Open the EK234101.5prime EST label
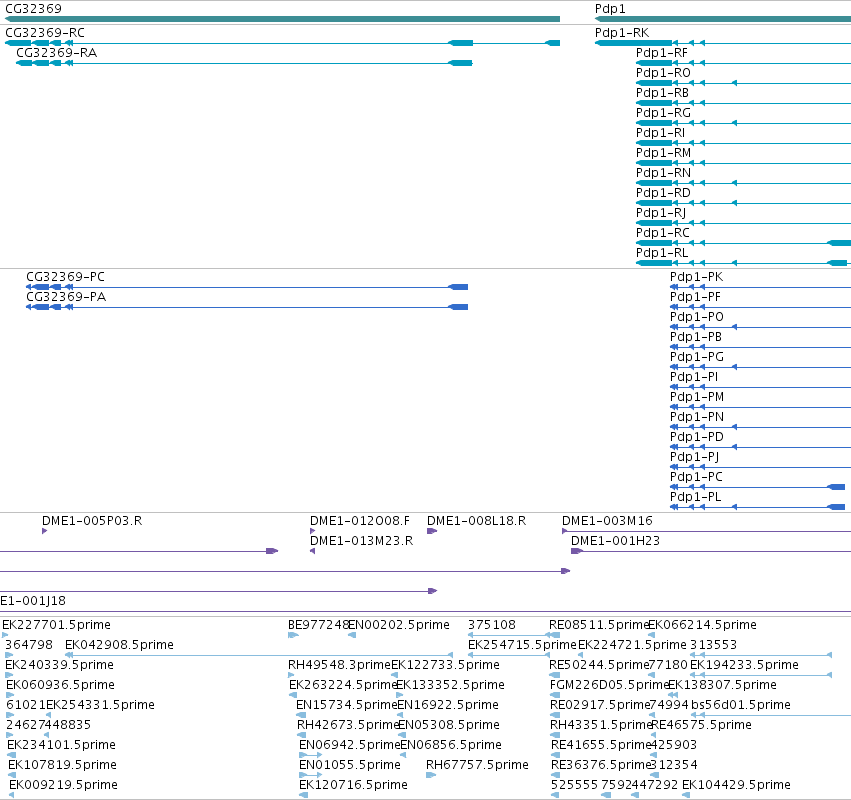 pyautogui.click(x=62, y=746)
